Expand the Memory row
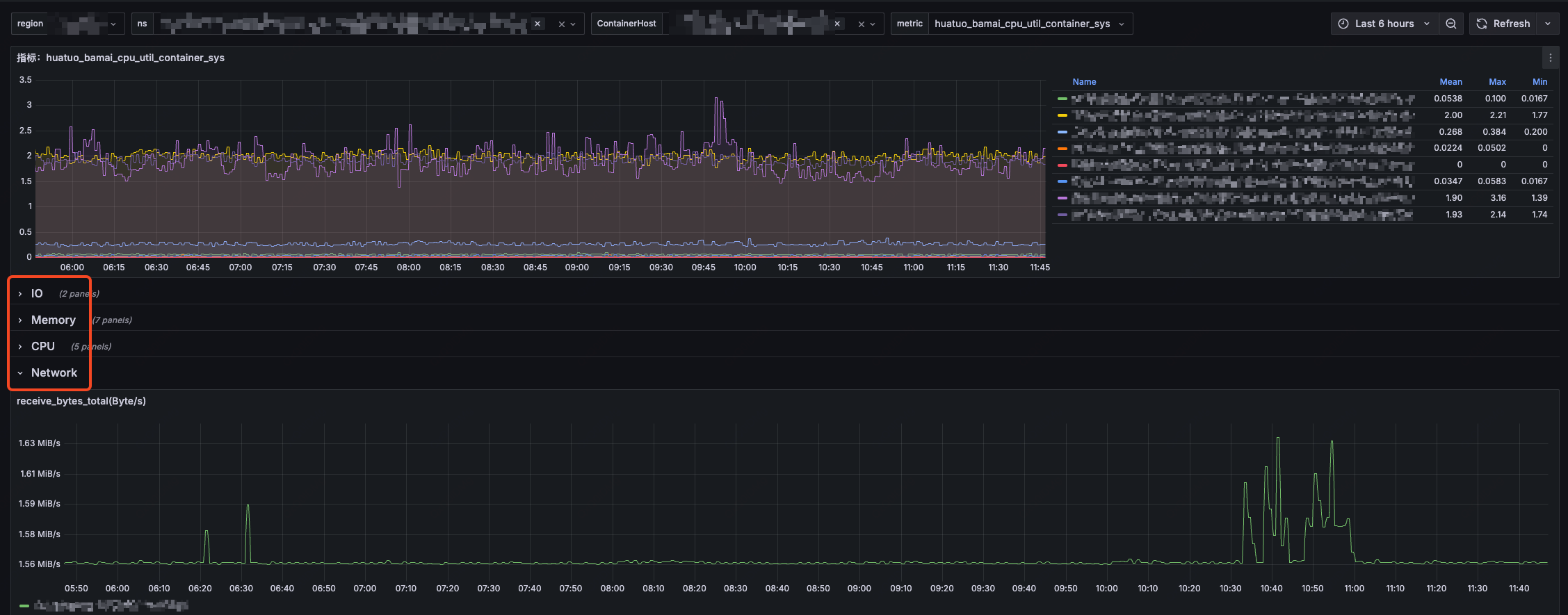Screen dimensions: 1568x615 (x=53, y=320)
